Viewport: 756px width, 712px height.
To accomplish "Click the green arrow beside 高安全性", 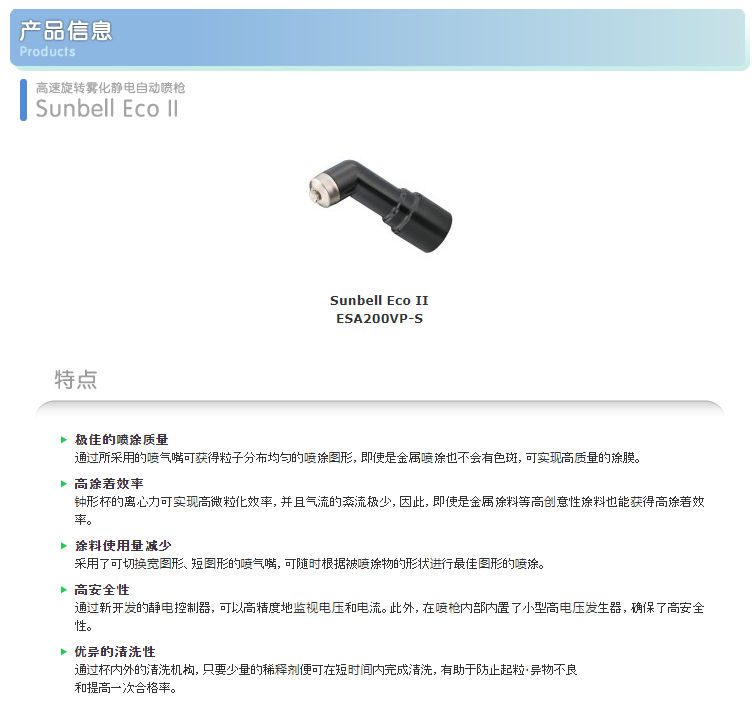I will click(64, 590).
